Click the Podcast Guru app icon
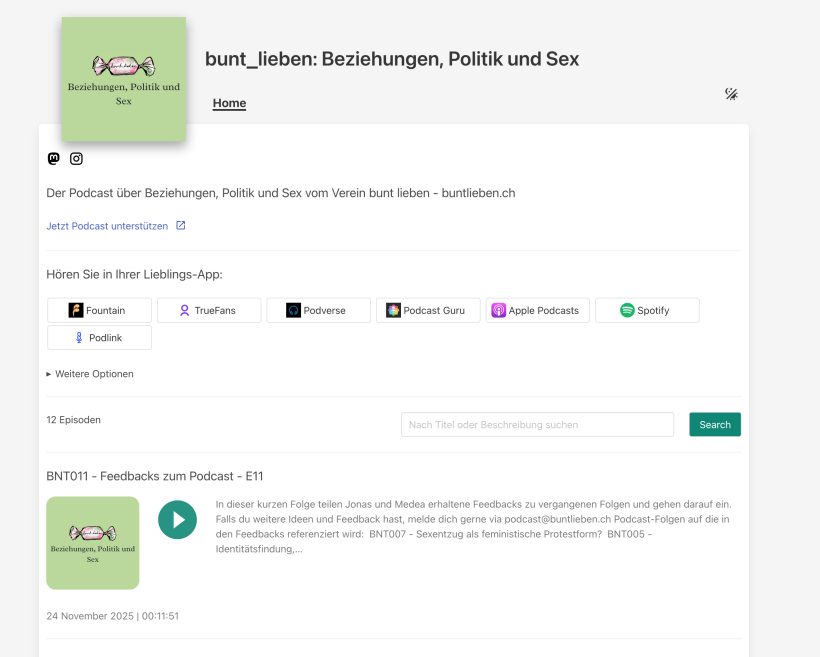 pos(394,310)
